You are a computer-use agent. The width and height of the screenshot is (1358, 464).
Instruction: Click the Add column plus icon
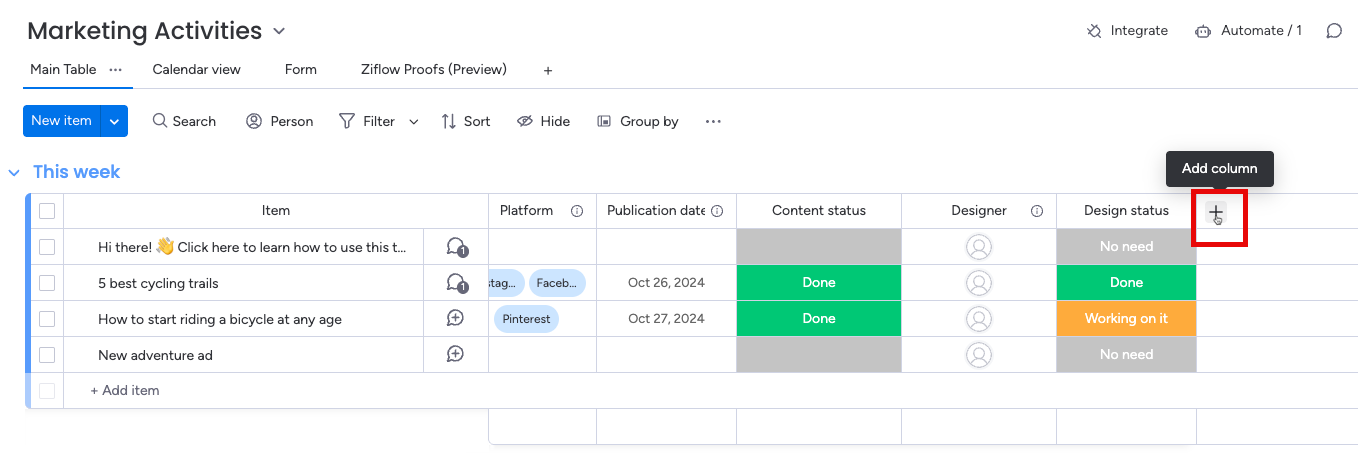pos(1215,212)
